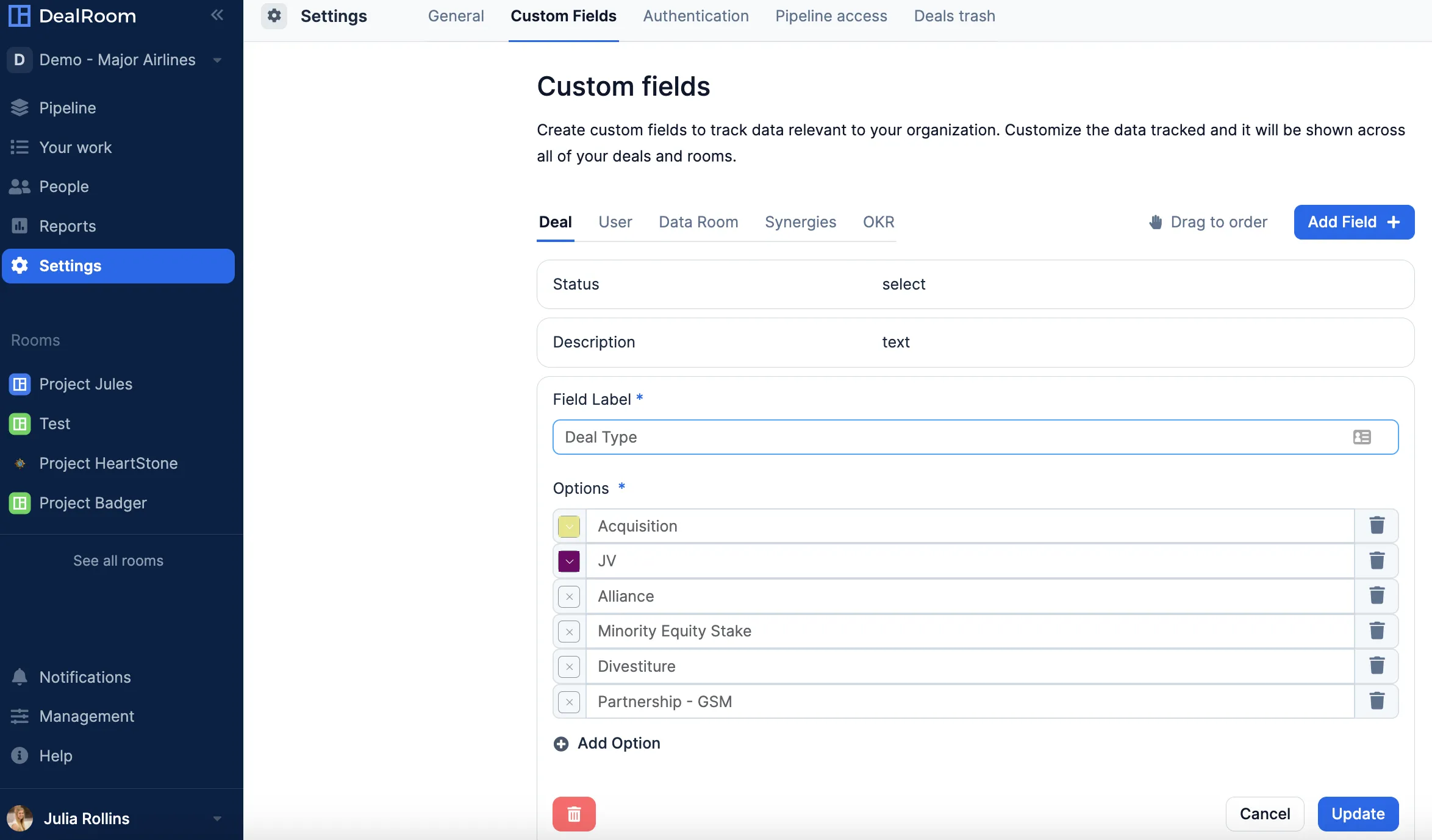Change the JV option color swatch

click(x=568, y=561)
